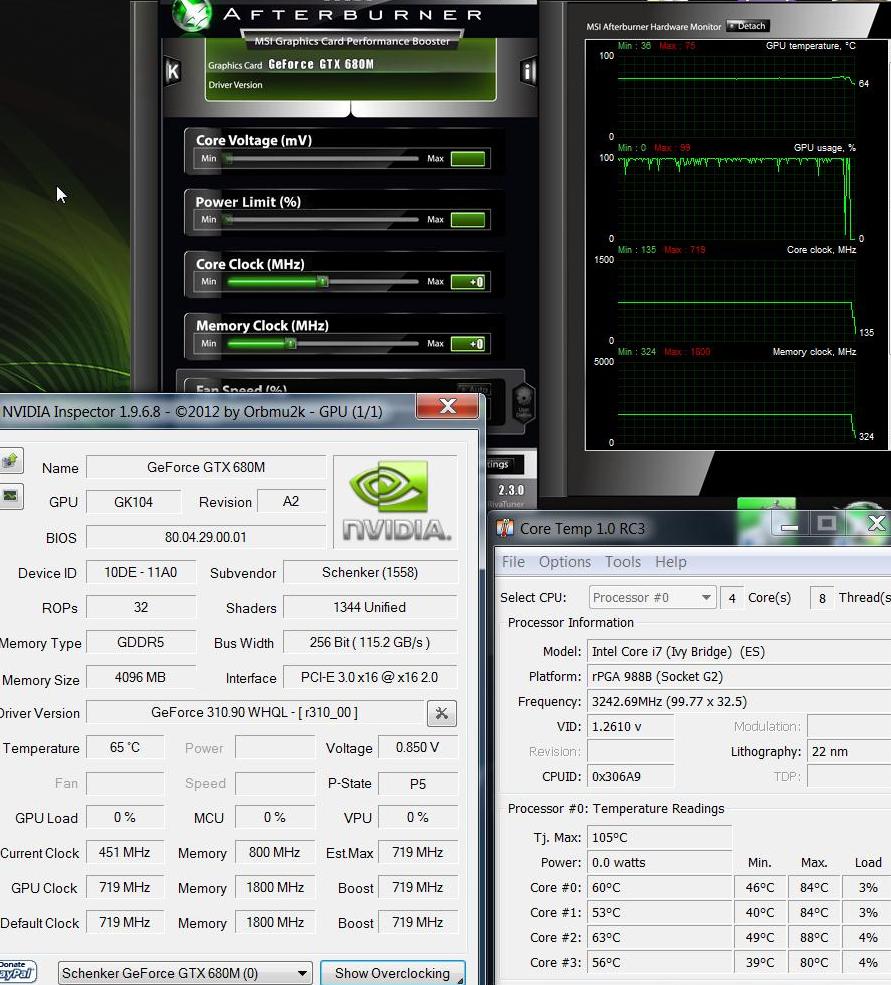Select Core #2 max temperature '88°C'
The height and width of the screenshot is (985, 891).
[814, 937]
